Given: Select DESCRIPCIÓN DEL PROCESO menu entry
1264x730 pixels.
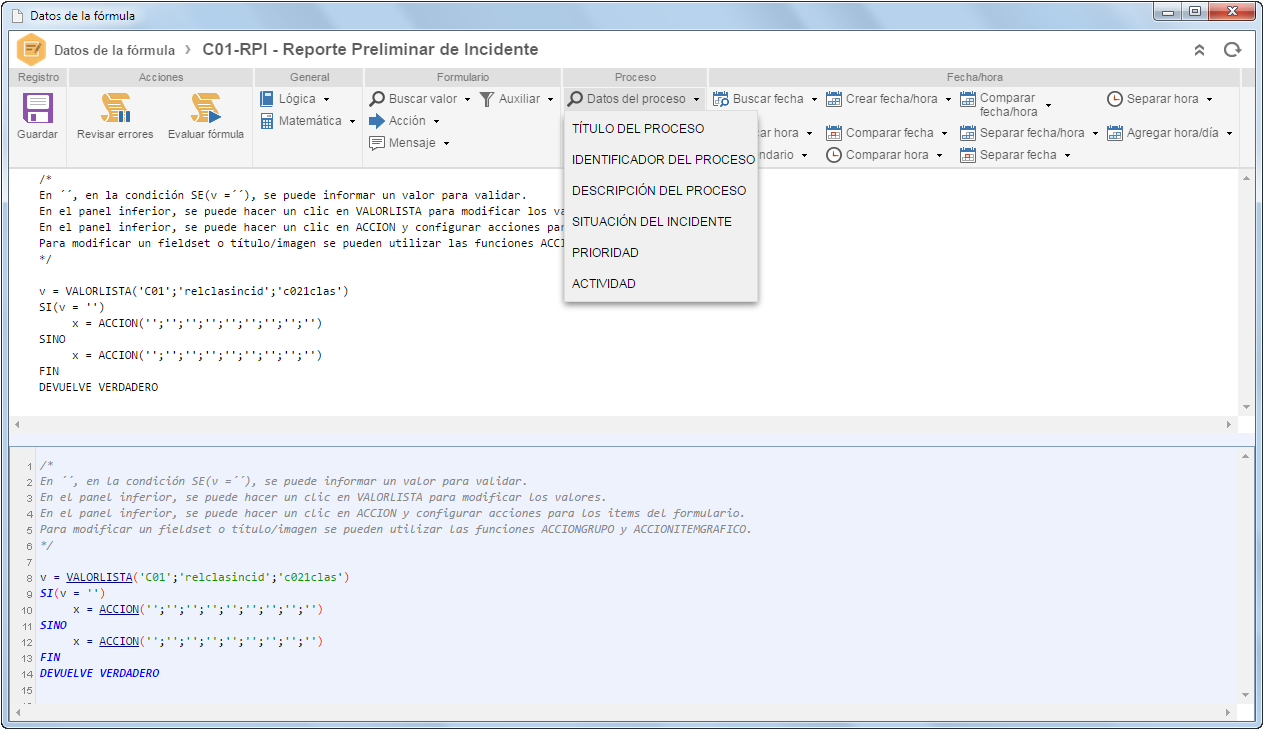Looking at the screenshot, I should (x=661, y=191).
